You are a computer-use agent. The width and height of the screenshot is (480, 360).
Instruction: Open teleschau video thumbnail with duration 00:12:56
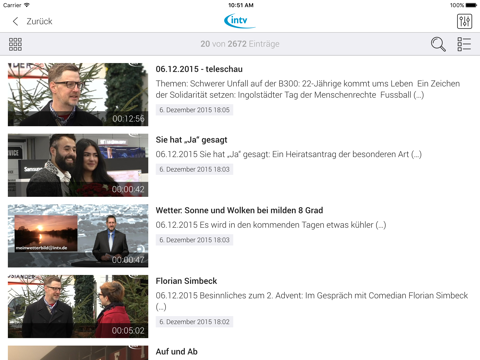(78, 95)
